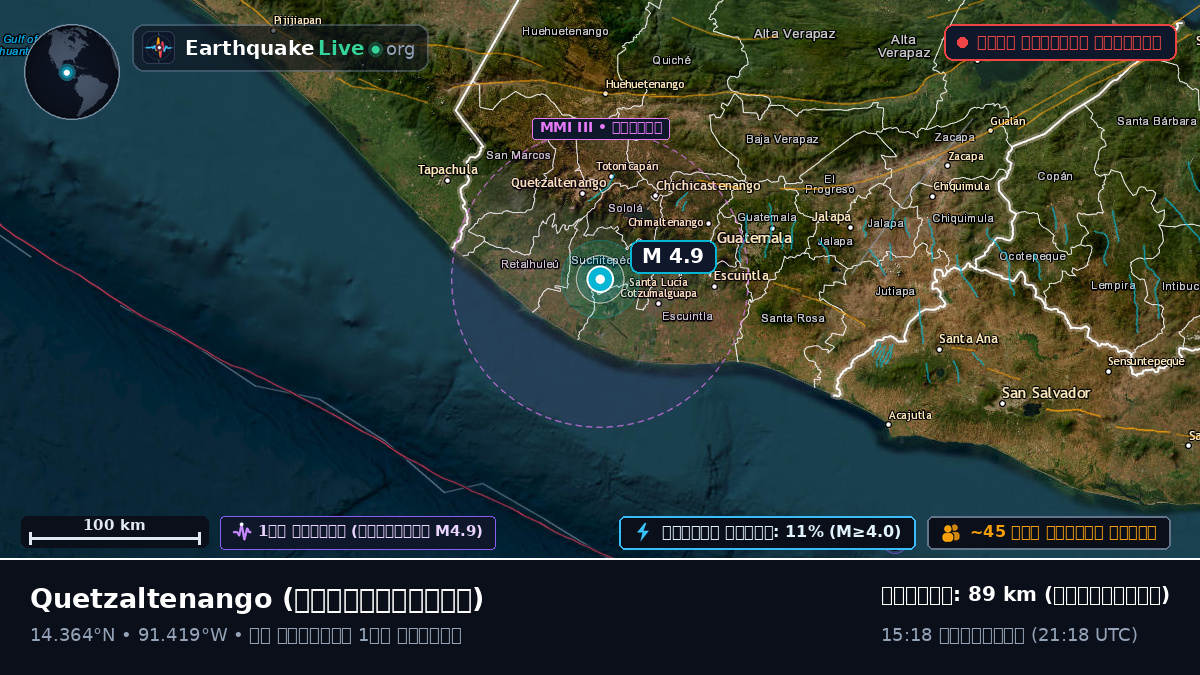Click the M 4.9 magnitude label

pyautogui.click(x=673, y=256)
